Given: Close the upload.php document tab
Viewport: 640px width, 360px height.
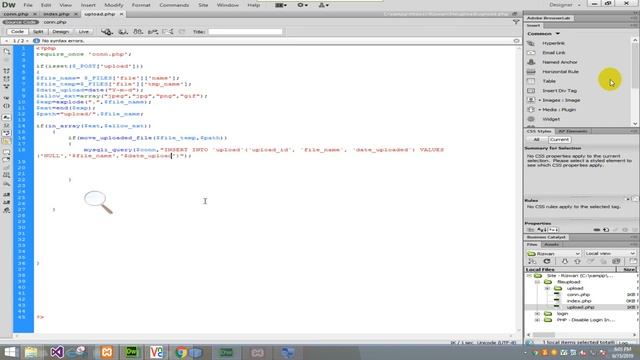Looking at the screenshot, I should click(x=121, y=14).
